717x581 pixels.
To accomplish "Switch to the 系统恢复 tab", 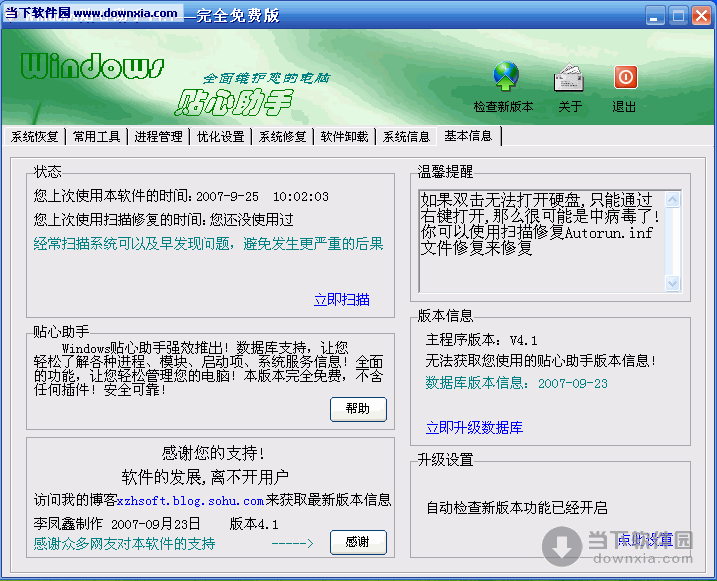I will coord(35,137).
